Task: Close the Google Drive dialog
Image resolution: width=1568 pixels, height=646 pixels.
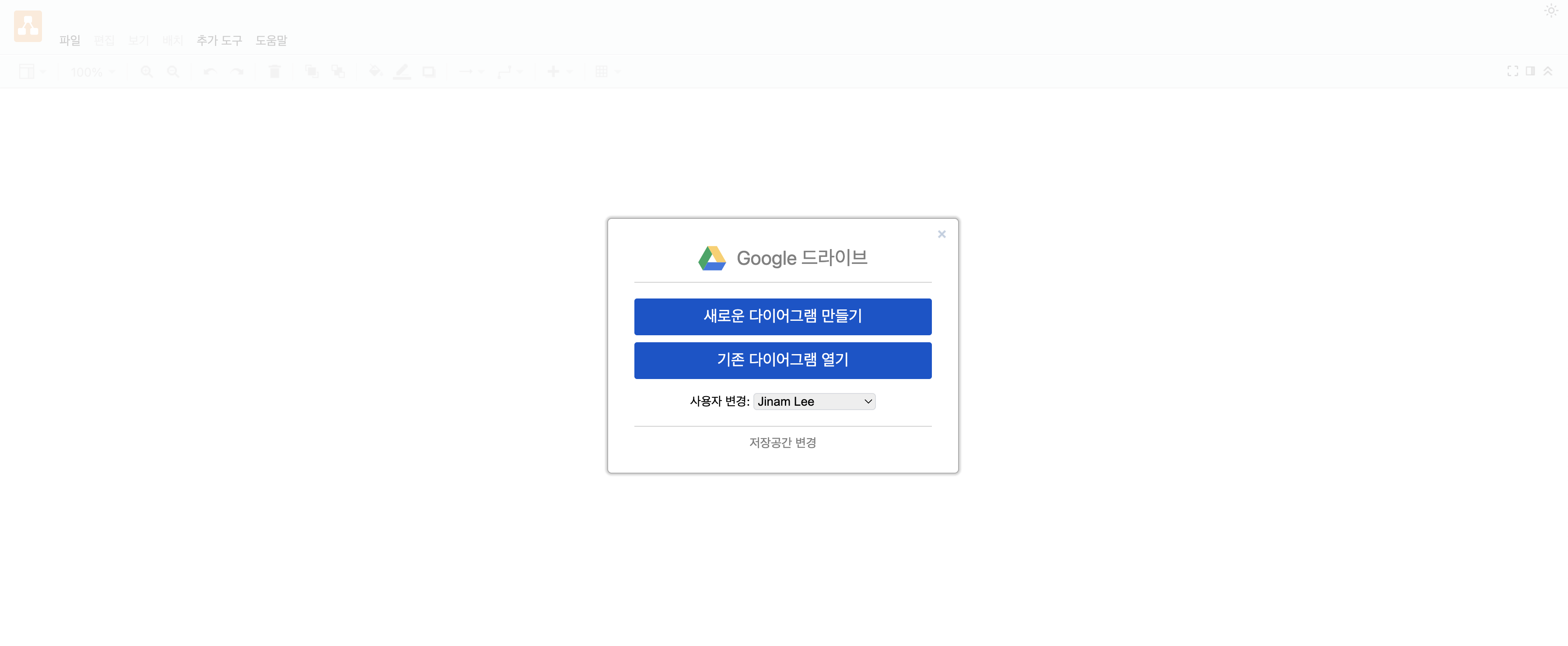Action: pos(941,235)
